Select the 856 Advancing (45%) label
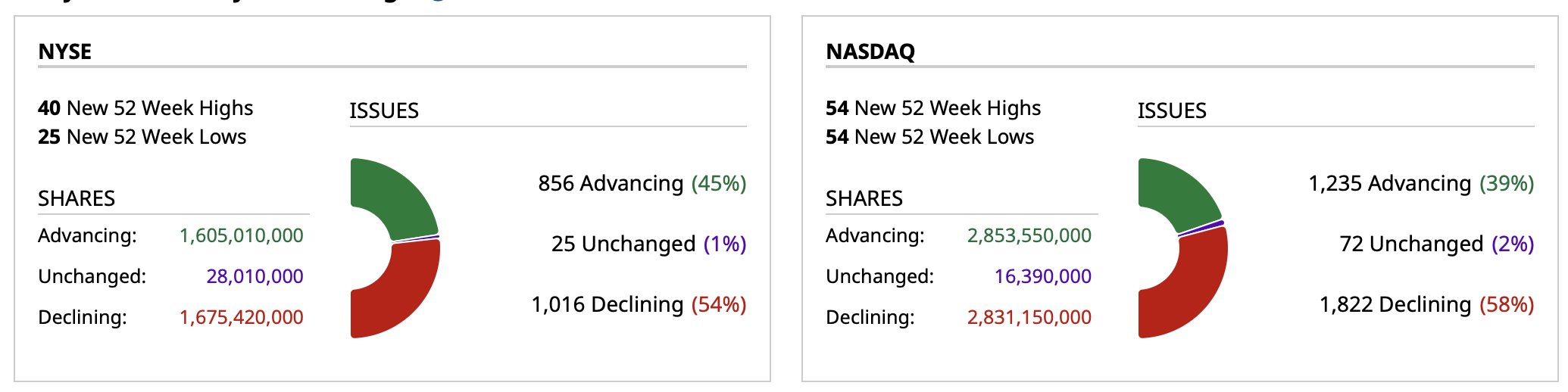 pyautogui.click(x=642, y=183)
